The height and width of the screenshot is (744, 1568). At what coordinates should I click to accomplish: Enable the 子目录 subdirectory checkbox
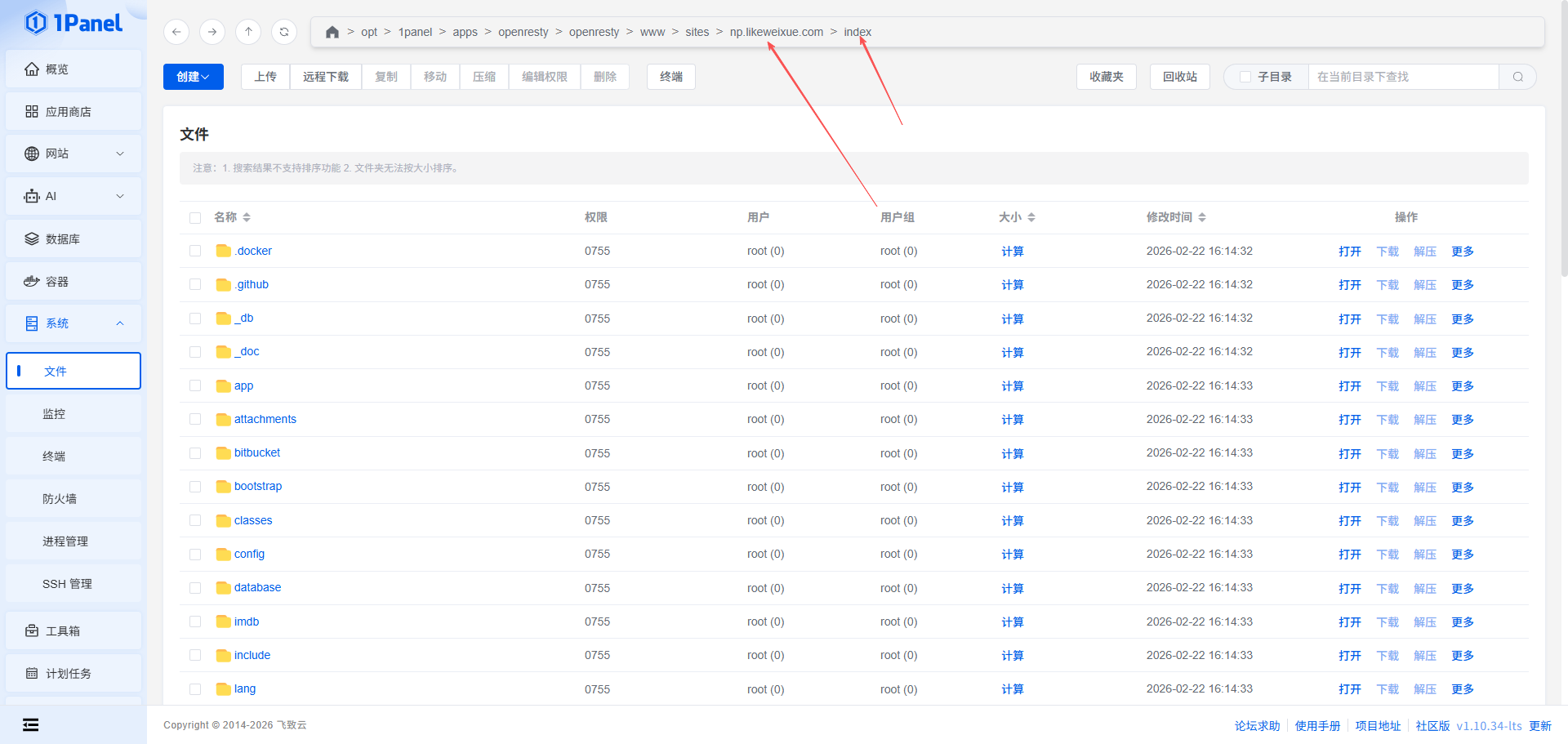[x=1245, y=77]
